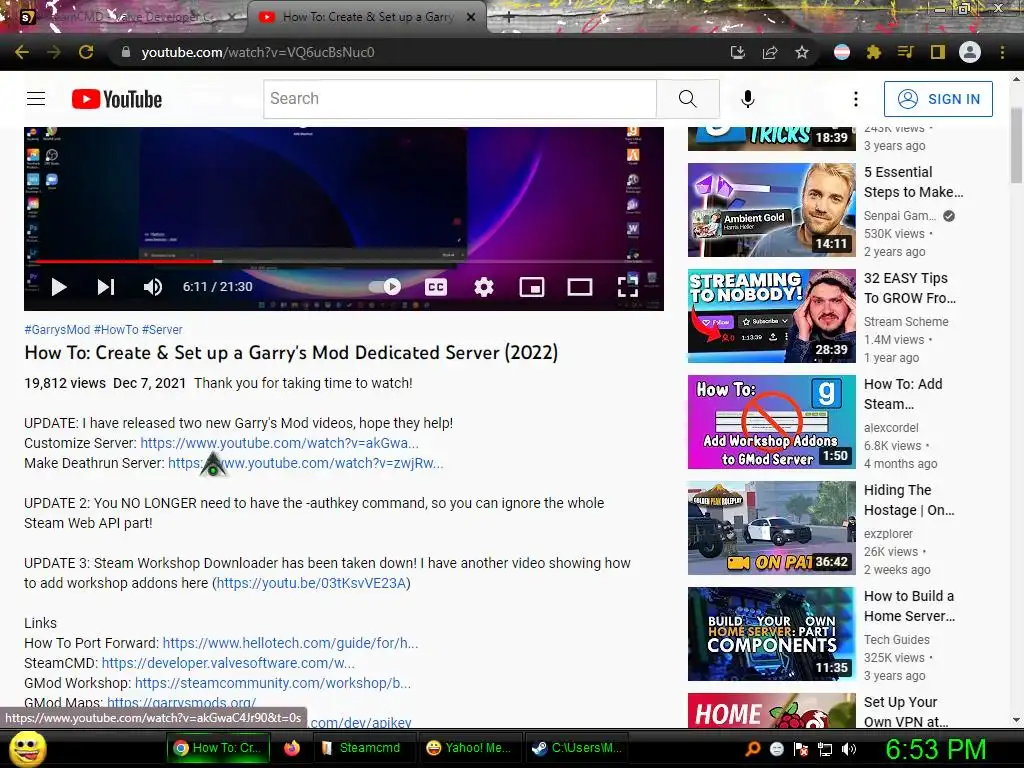Open the smiley start button on taskbar
The height and width of the screenshot is (768, 1024).
tap(27, 748)
